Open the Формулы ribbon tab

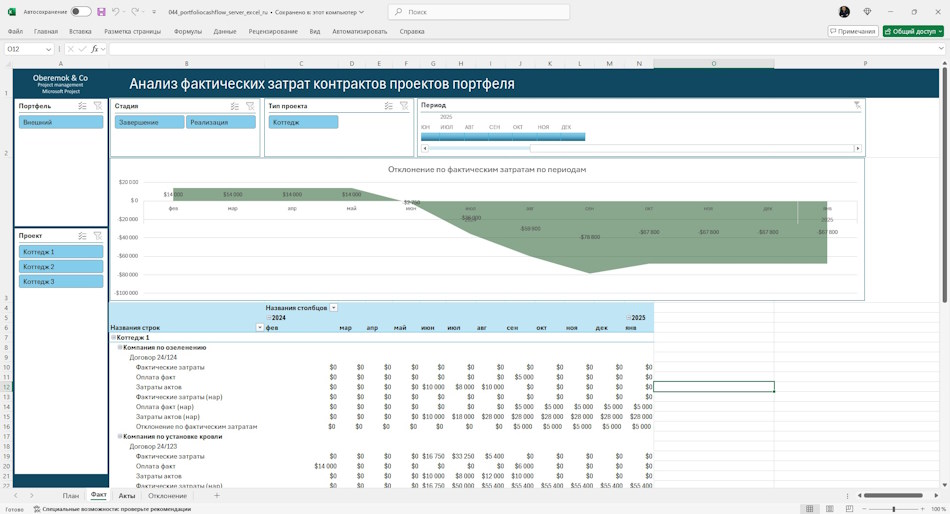tap(187, 32)
